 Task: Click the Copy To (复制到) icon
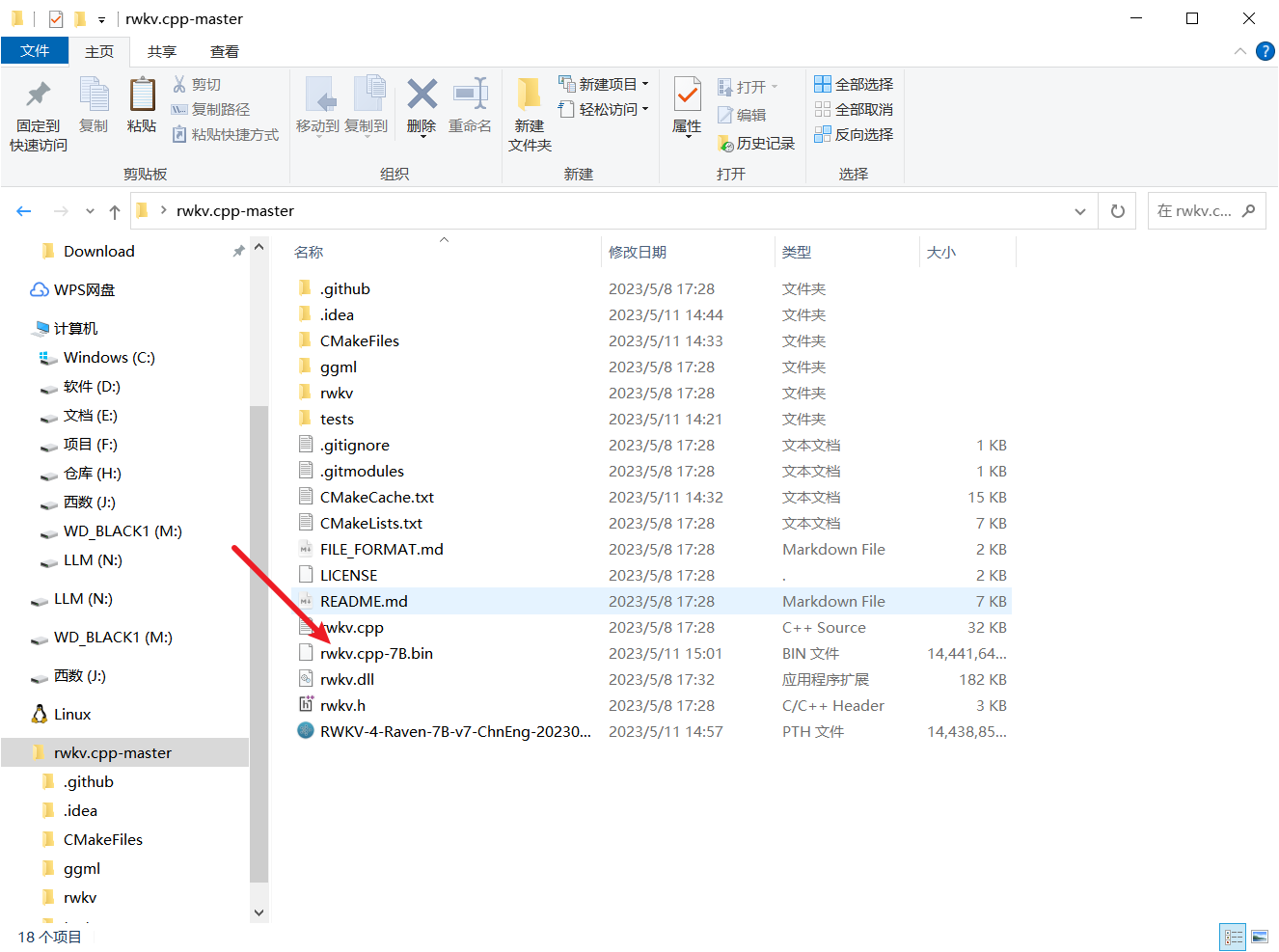[x=367, y=95]
